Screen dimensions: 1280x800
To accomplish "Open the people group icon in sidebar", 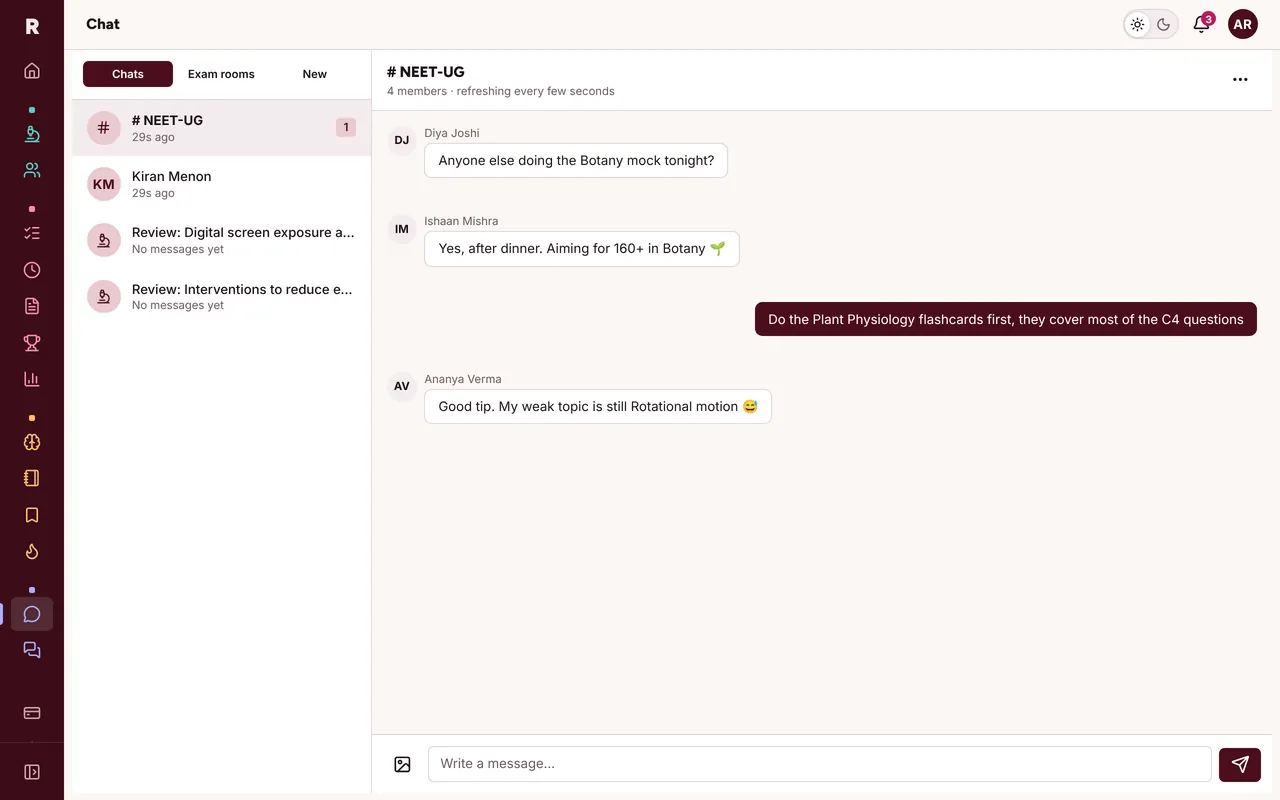I will coord(32,170).
